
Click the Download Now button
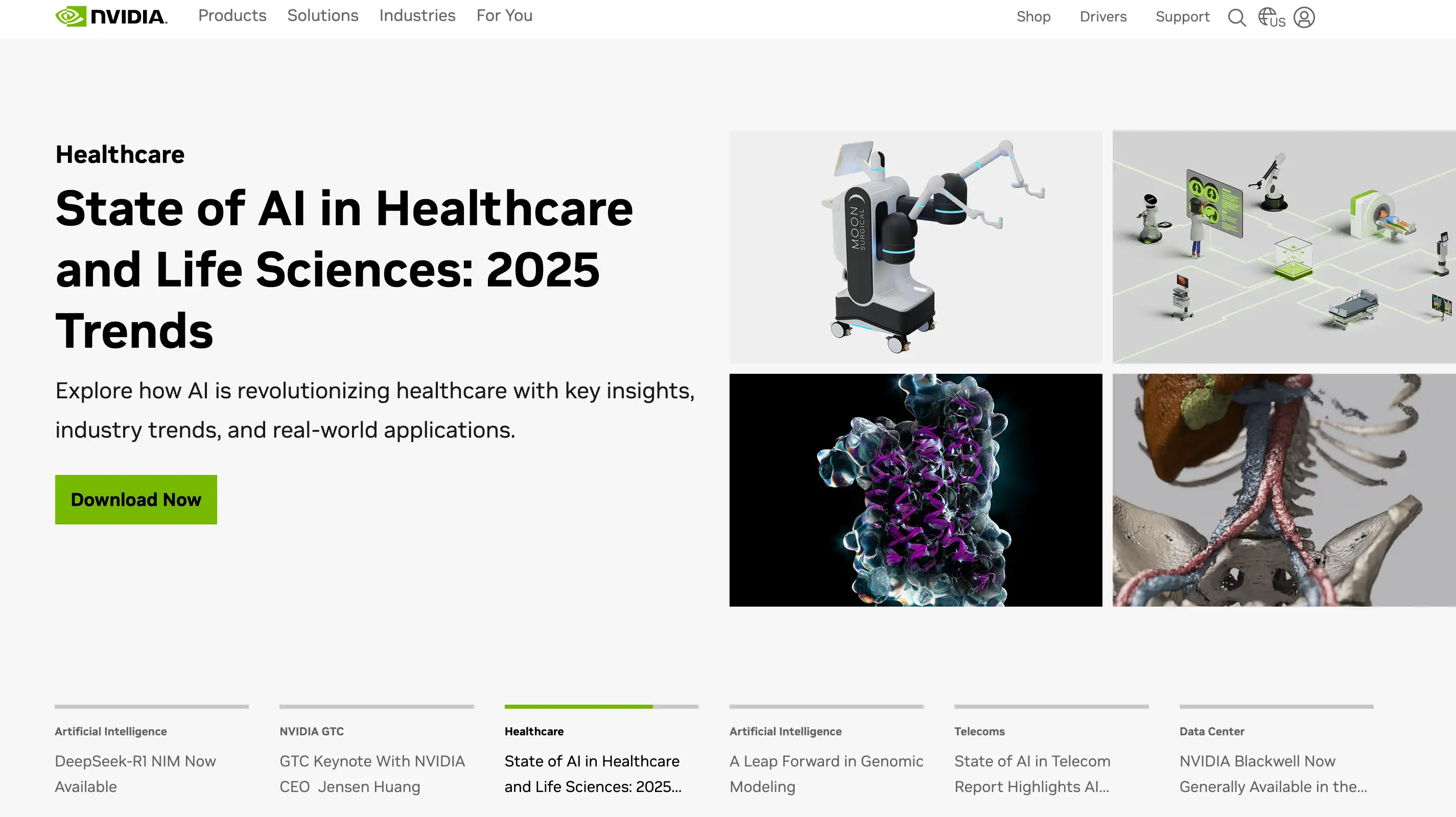(x=136, y=499)
